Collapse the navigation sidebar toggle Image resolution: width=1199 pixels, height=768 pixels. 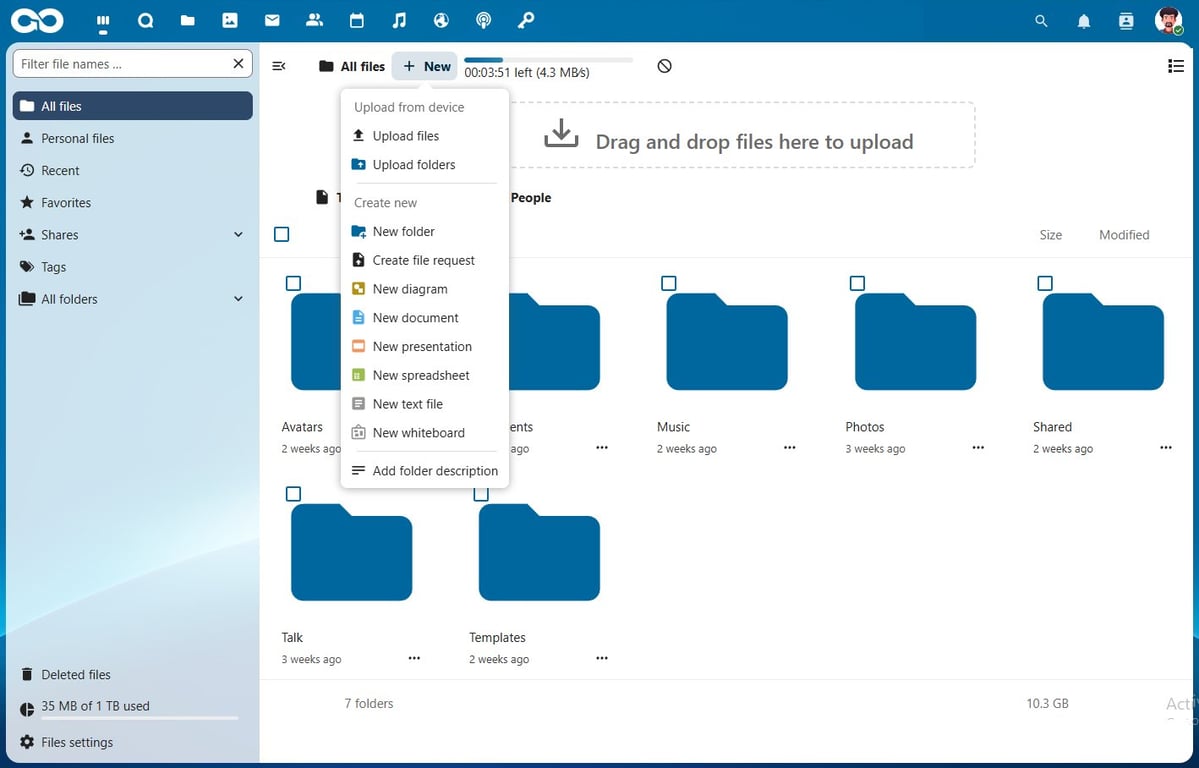click(x=279, y=67)
